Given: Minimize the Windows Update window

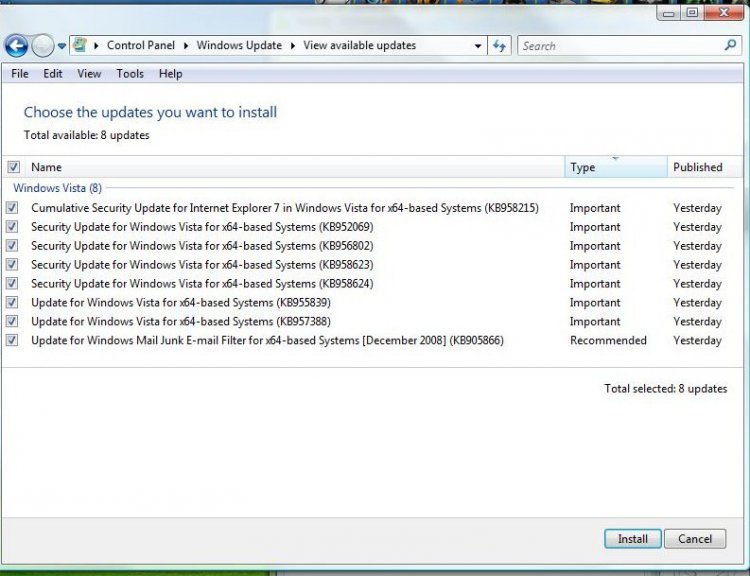Looking at the screenshot, I should (669, 12).
